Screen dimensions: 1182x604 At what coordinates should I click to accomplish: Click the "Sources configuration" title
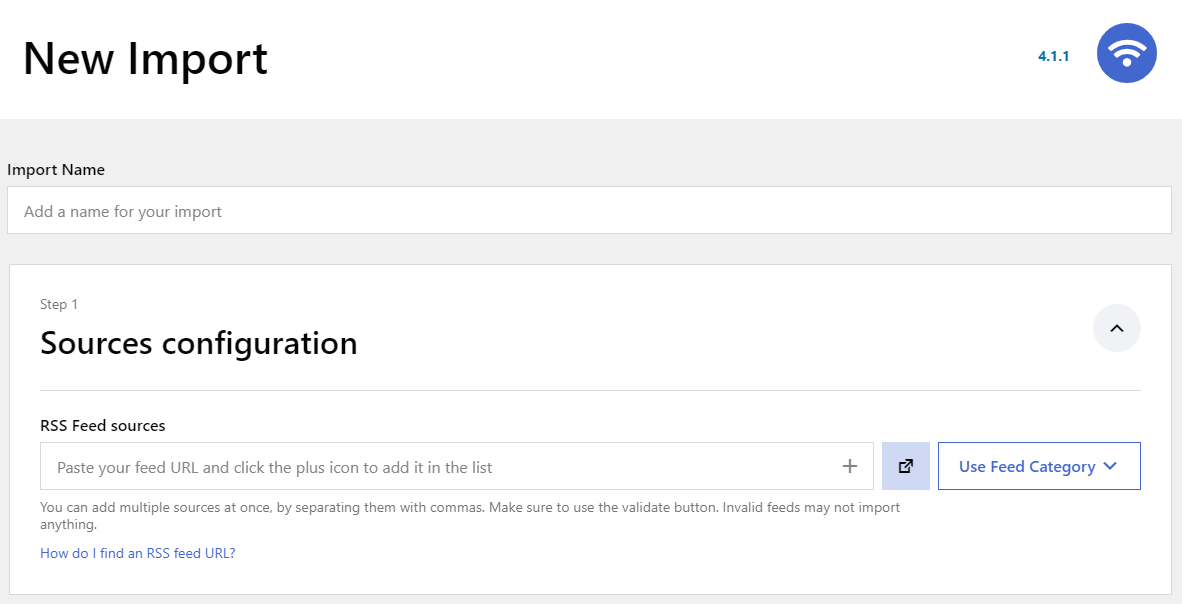(x=198, y=343)
